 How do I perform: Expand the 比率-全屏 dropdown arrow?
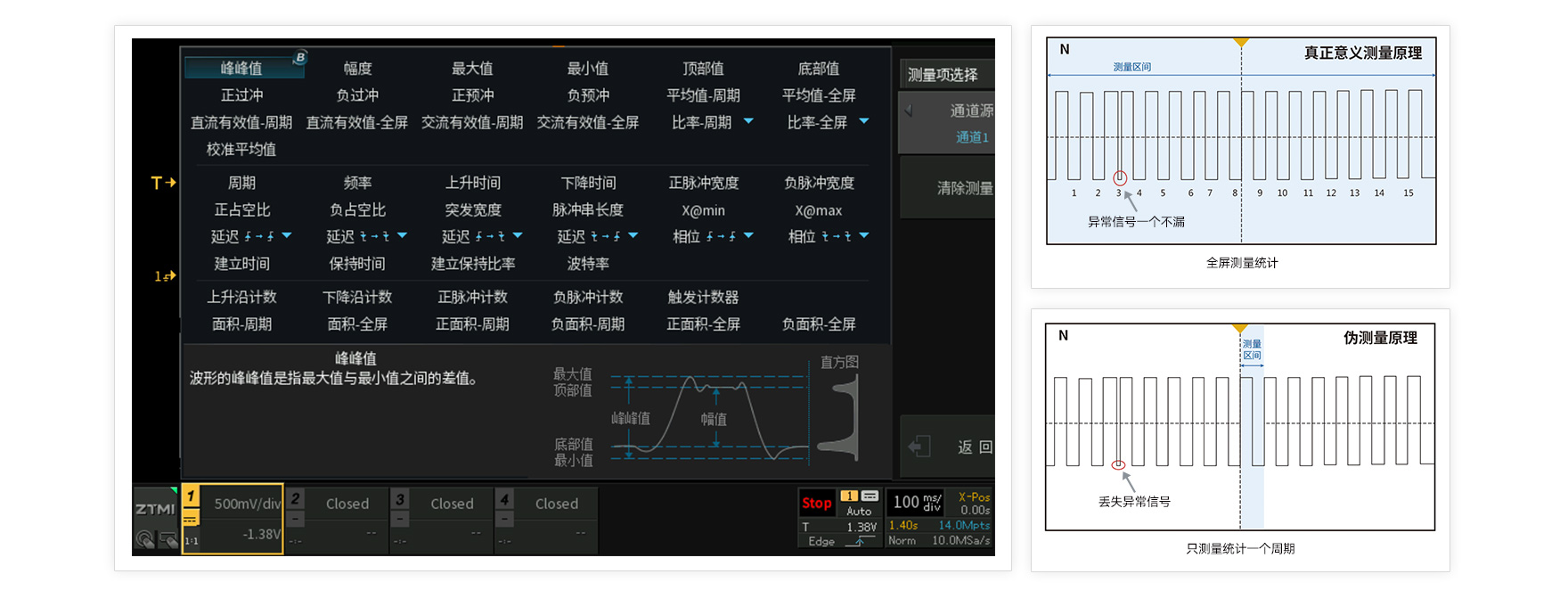(863, 121)
